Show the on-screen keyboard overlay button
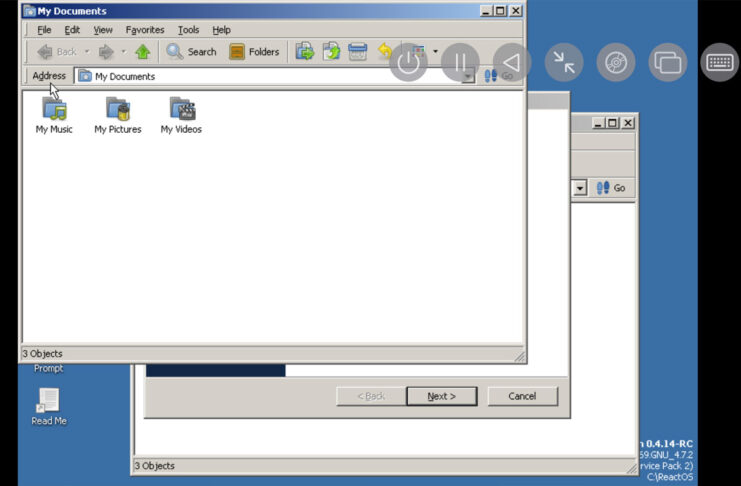741x486 pixels. click(720, 62)
